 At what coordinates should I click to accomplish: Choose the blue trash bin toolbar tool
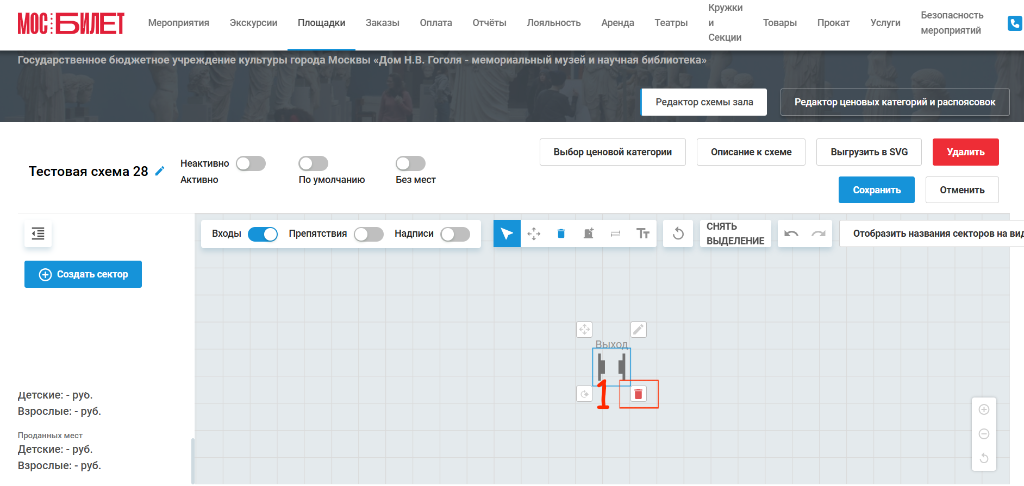tap(560, 234)
